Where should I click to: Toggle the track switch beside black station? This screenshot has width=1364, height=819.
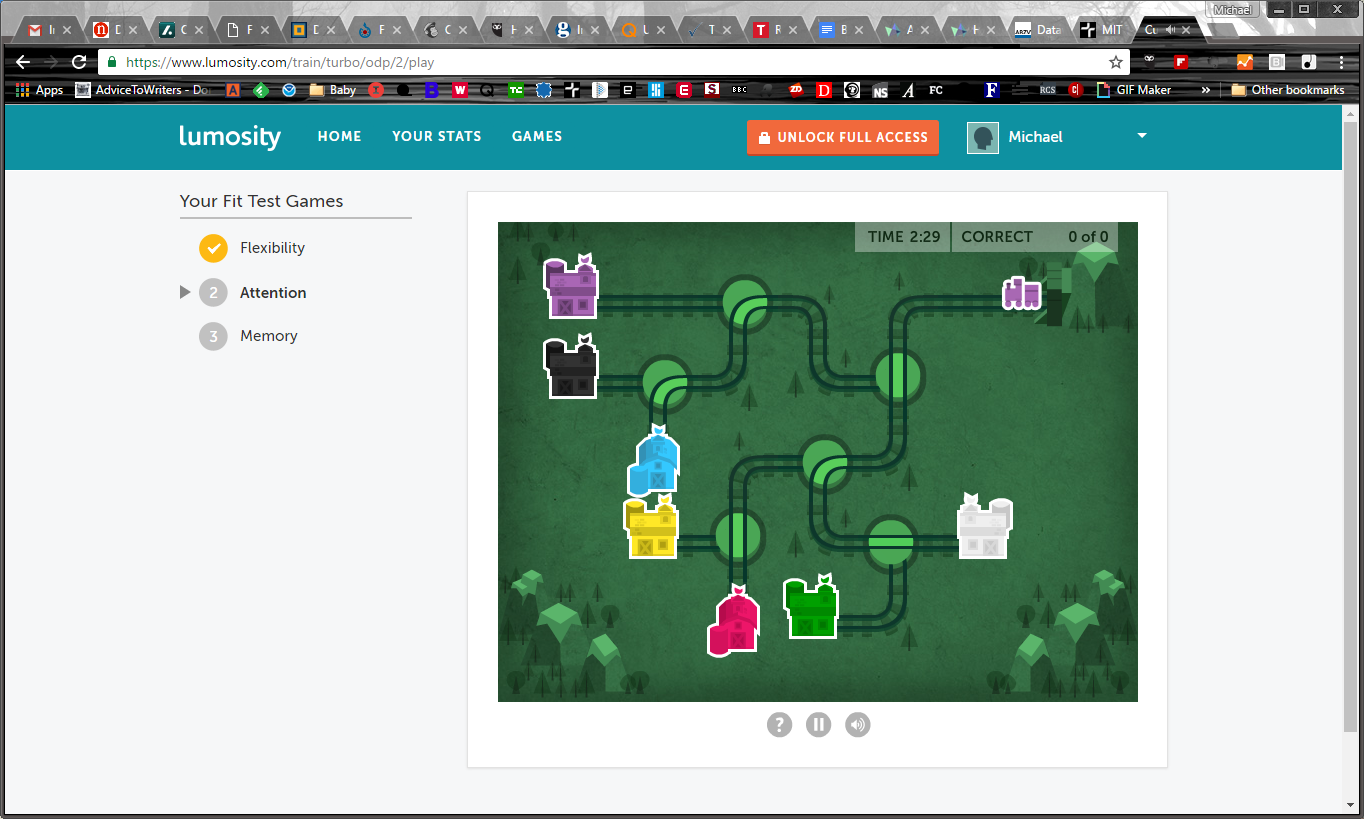[665, 381]
